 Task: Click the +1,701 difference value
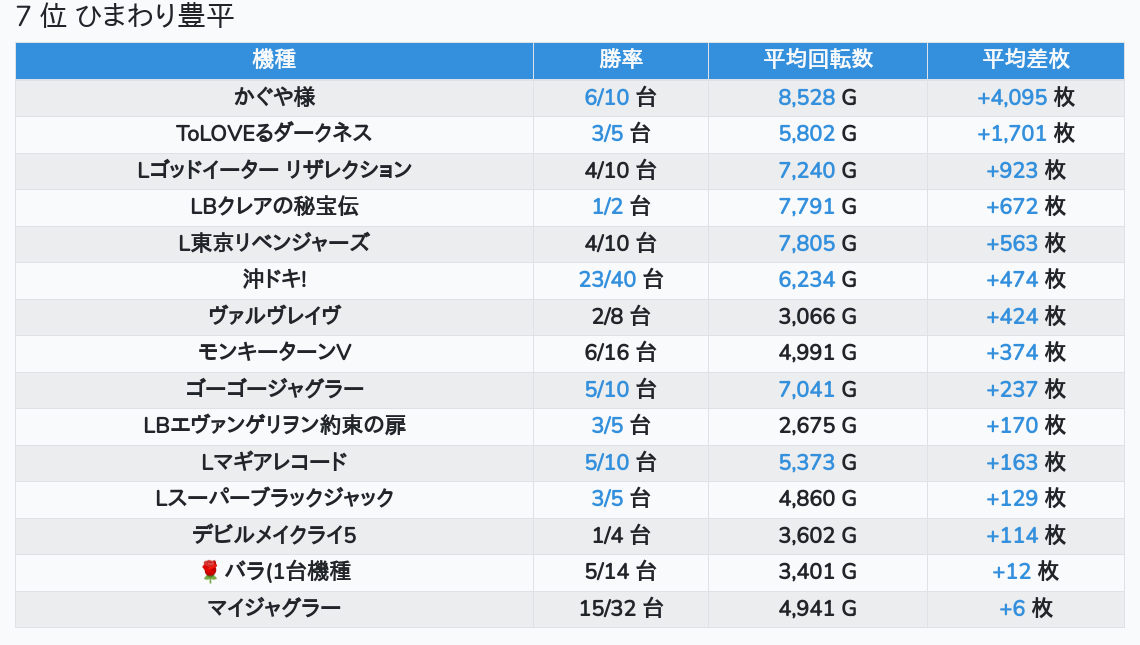point(1012,133)
